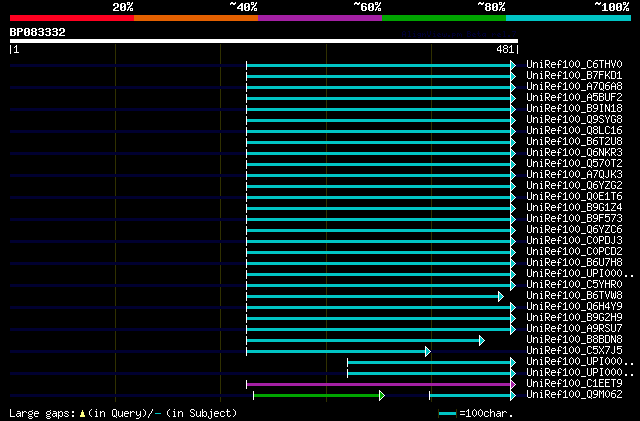Select the UniRef100_Q6H4Y9 subject name
The image size is (640, 421).
[574, 307]
